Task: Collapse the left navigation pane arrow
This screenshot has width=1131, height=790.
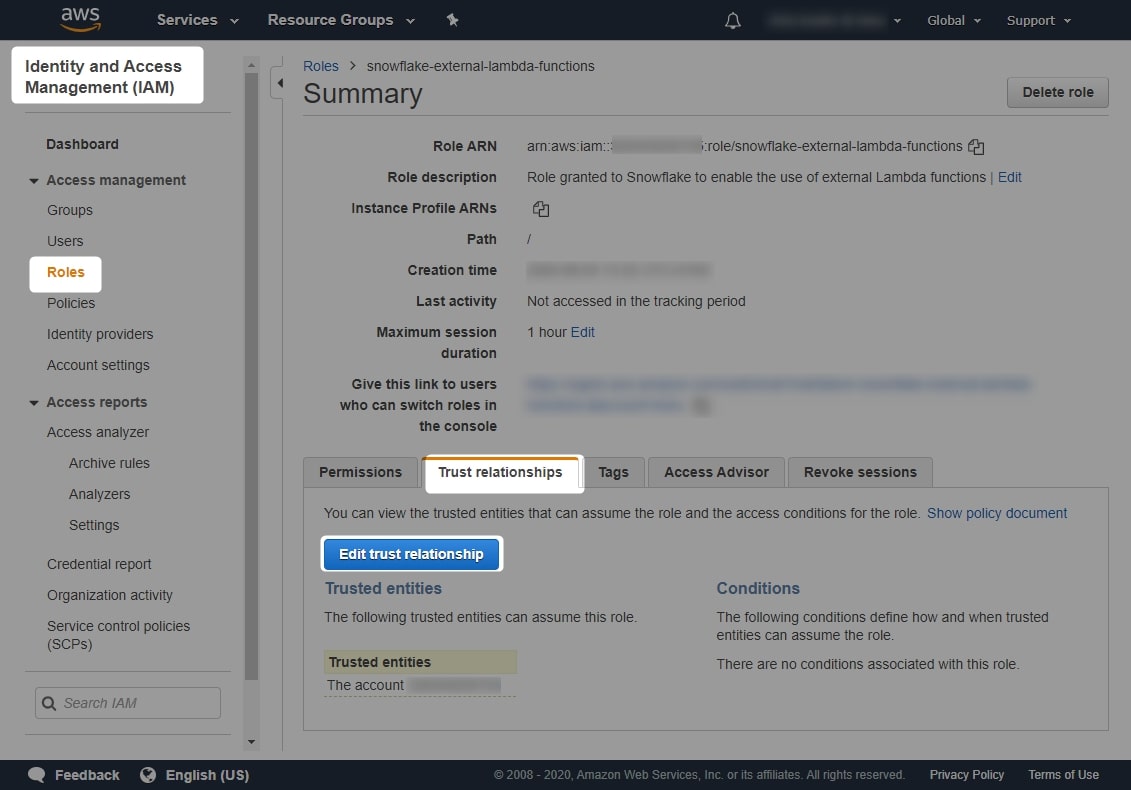Action: click(279, 83)
